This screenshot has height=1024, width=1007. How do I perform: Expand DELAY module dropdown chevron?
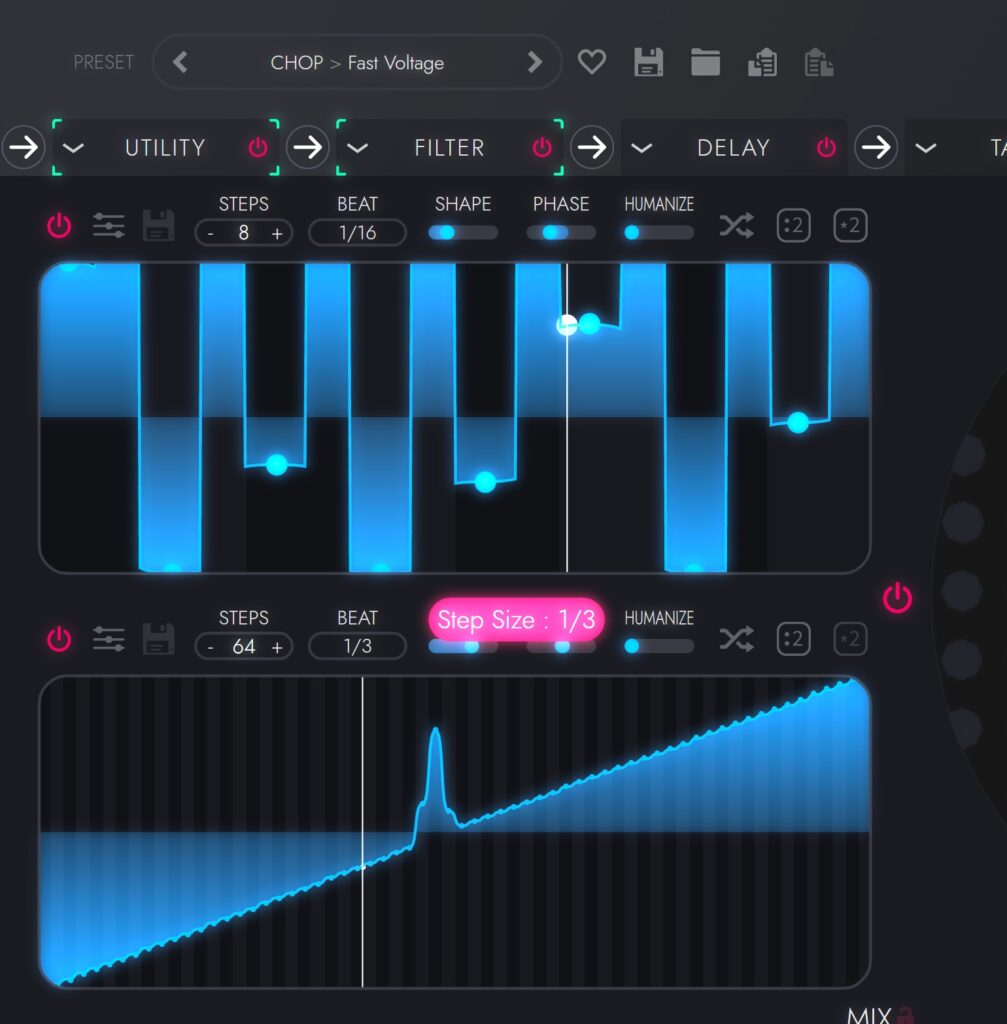(x=641, y=148)
